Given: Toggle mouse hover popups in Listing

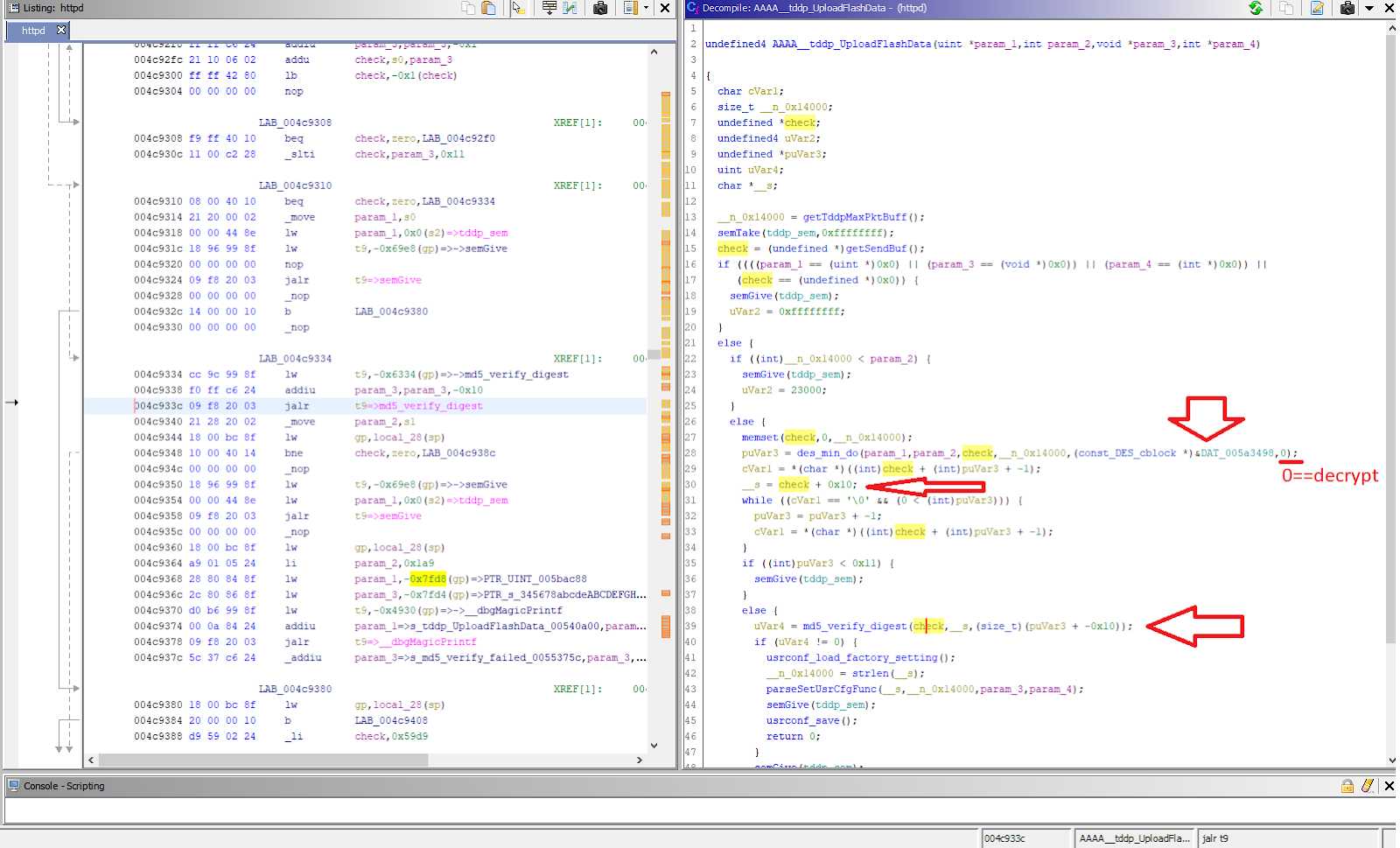Looking at the screenshot, I should click(x=518, y=8).
